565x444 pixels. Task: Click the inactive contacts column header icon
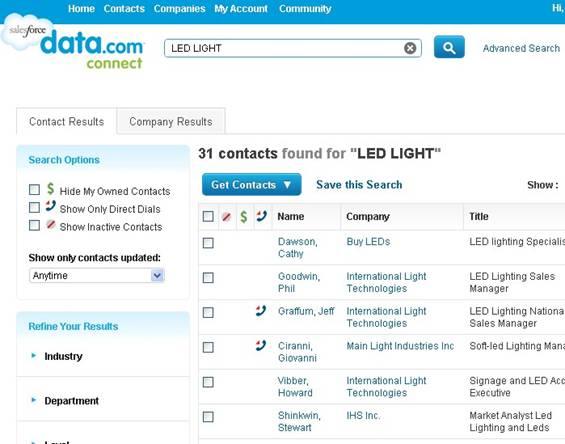226,217
